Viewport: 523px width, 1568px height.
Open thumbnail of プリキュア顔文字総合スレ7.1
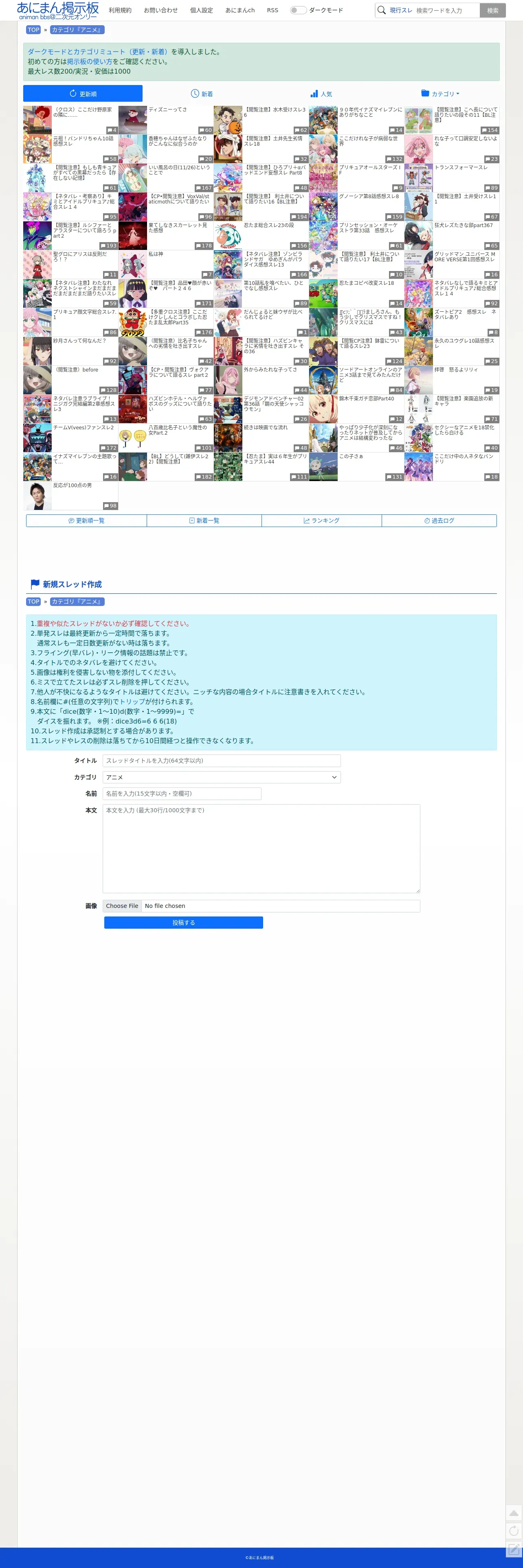37,322
